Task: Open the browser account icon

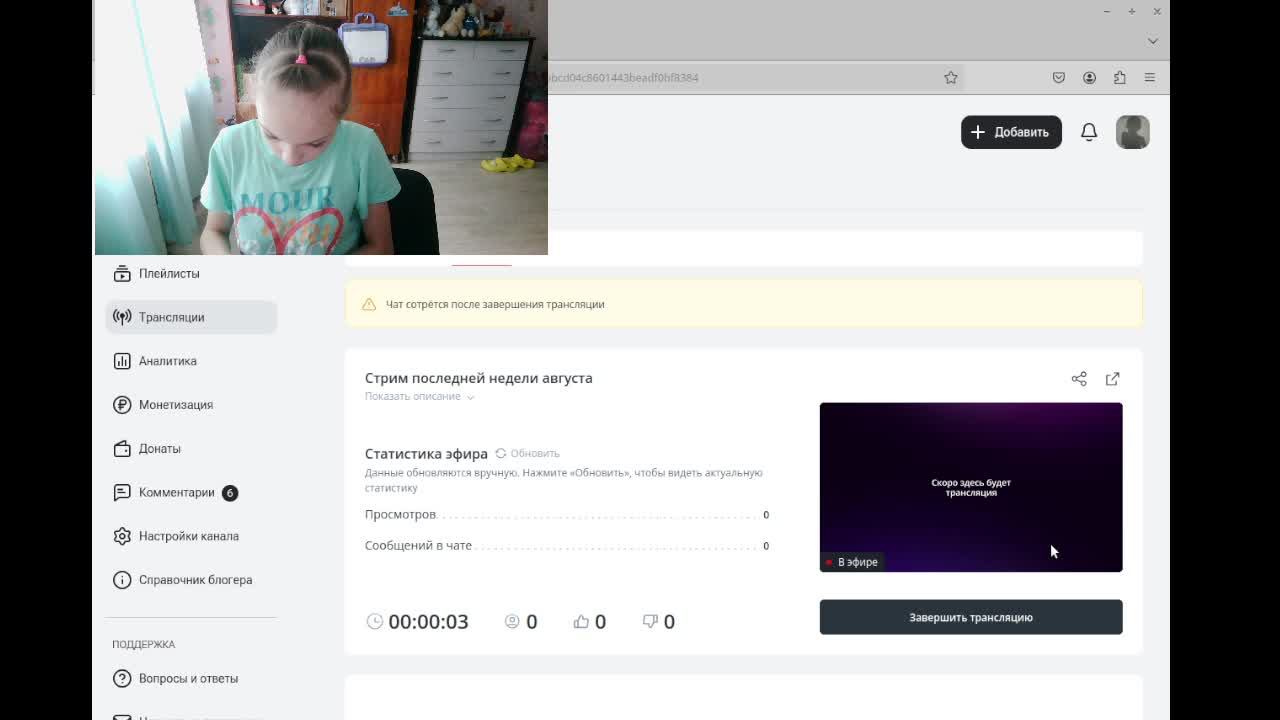Action: coord(1089,77)
